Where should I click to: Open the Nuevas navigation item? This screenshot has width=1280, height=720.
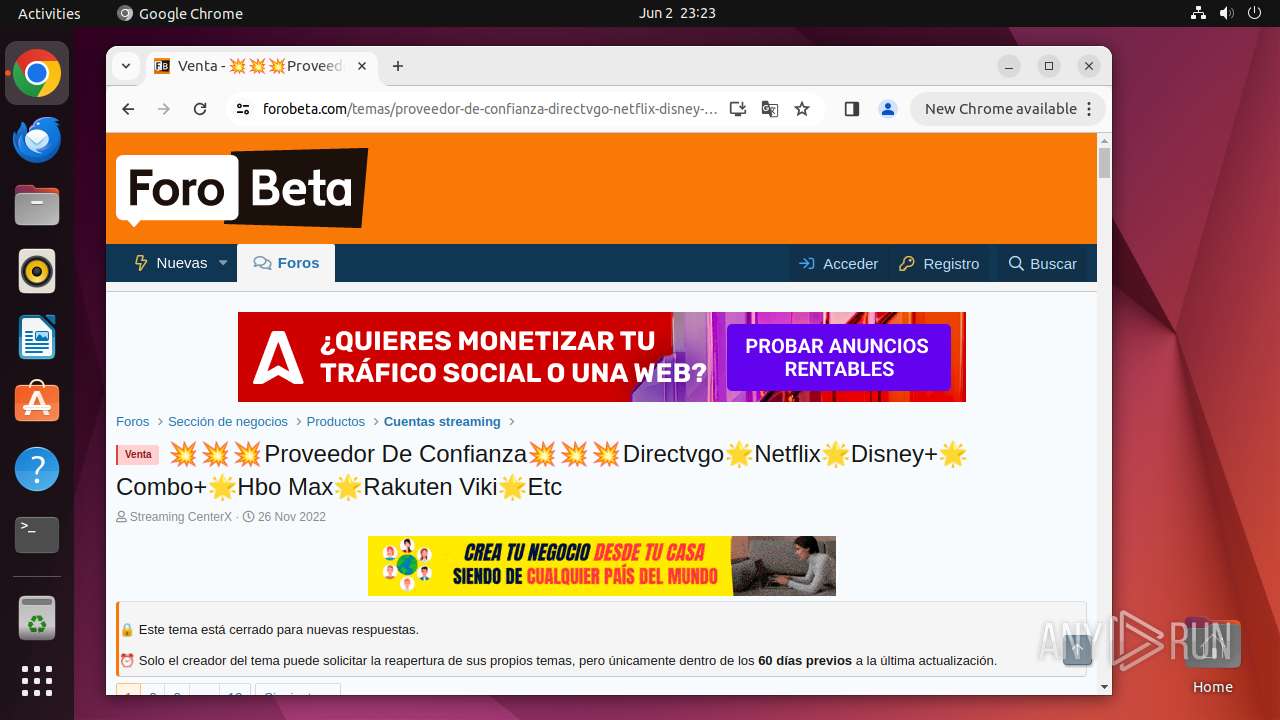171,263
